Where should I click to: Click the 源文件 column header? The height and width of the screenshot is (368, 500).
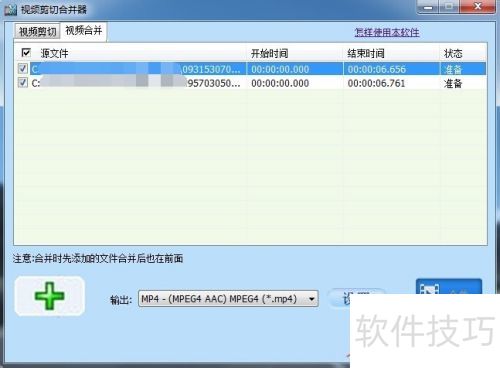click(x=54, y=53)
